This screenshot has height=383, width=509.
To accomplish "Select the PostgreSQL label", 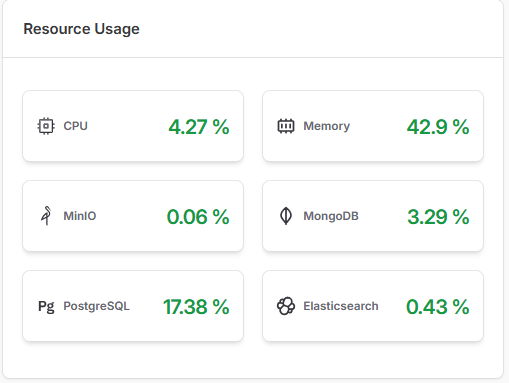I will coord(96,306).
